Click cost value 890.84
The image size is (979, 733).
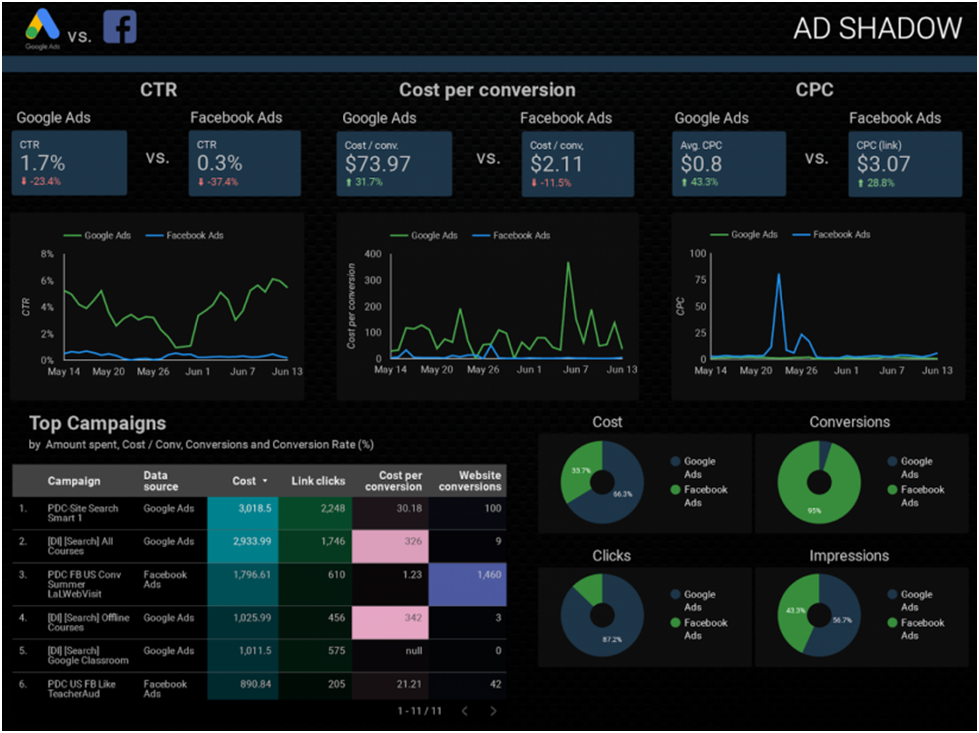[256, 684]
